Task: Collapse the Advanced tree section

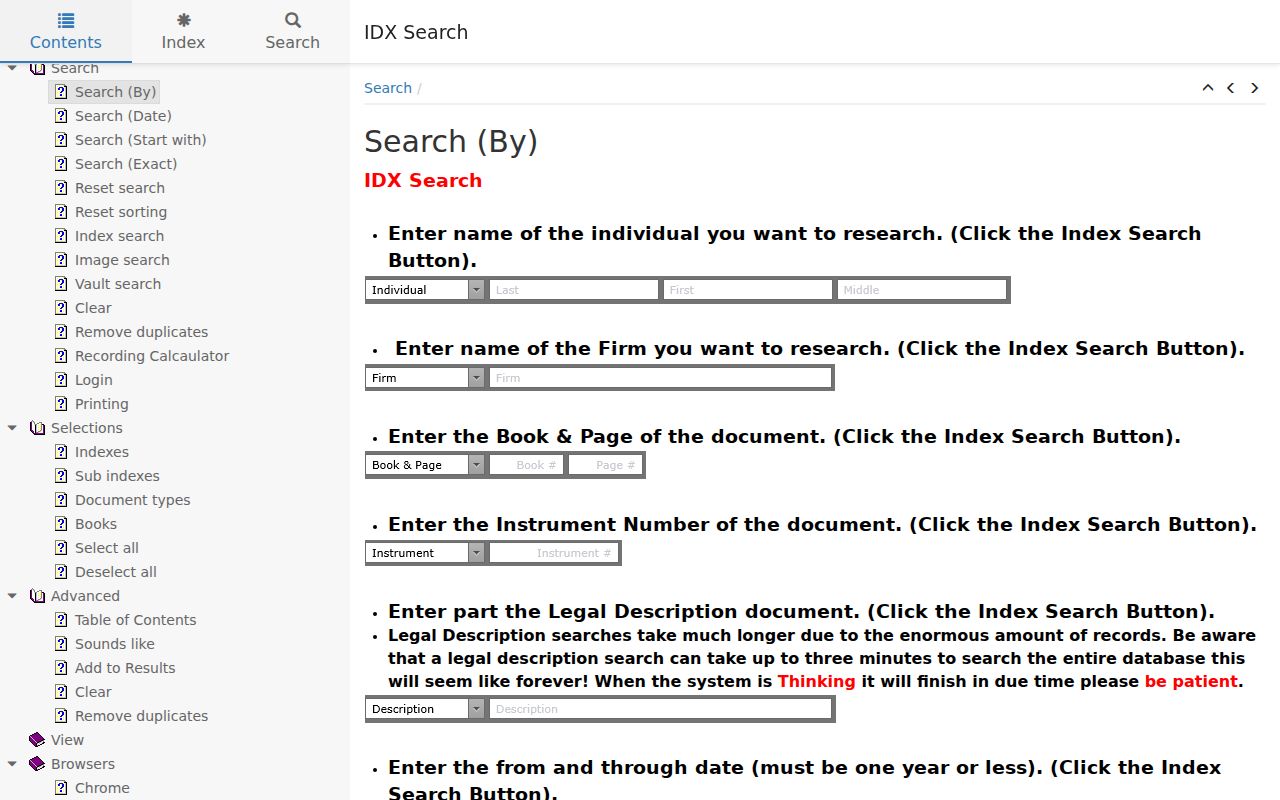Action: point(12,596)
